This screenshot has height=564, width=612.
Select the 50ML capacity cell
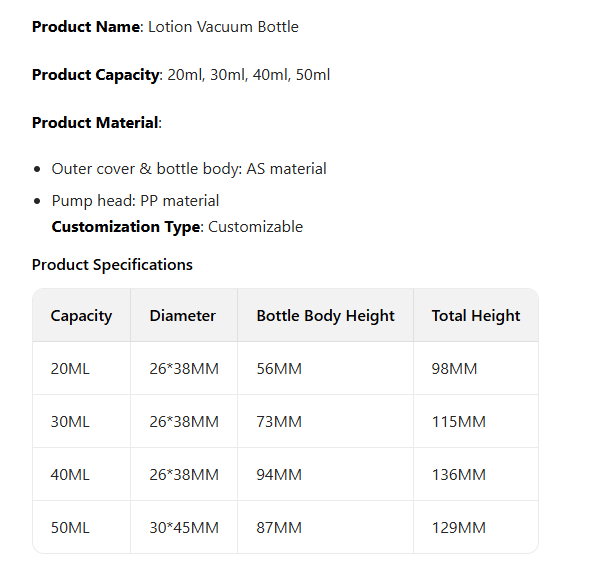(x=70, y=528)
